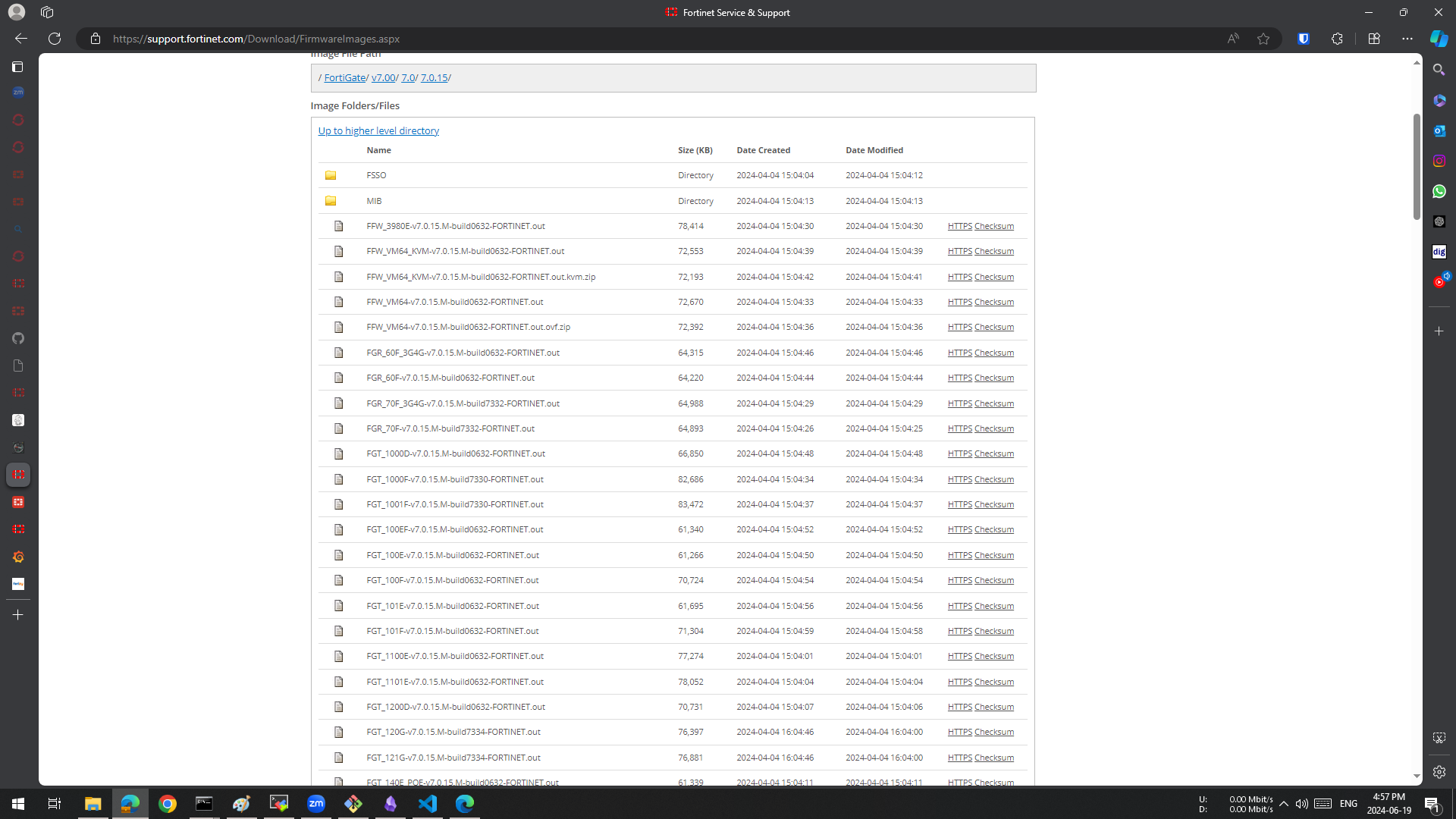Open the GitHub vertical tab

[x=18, y=338]
